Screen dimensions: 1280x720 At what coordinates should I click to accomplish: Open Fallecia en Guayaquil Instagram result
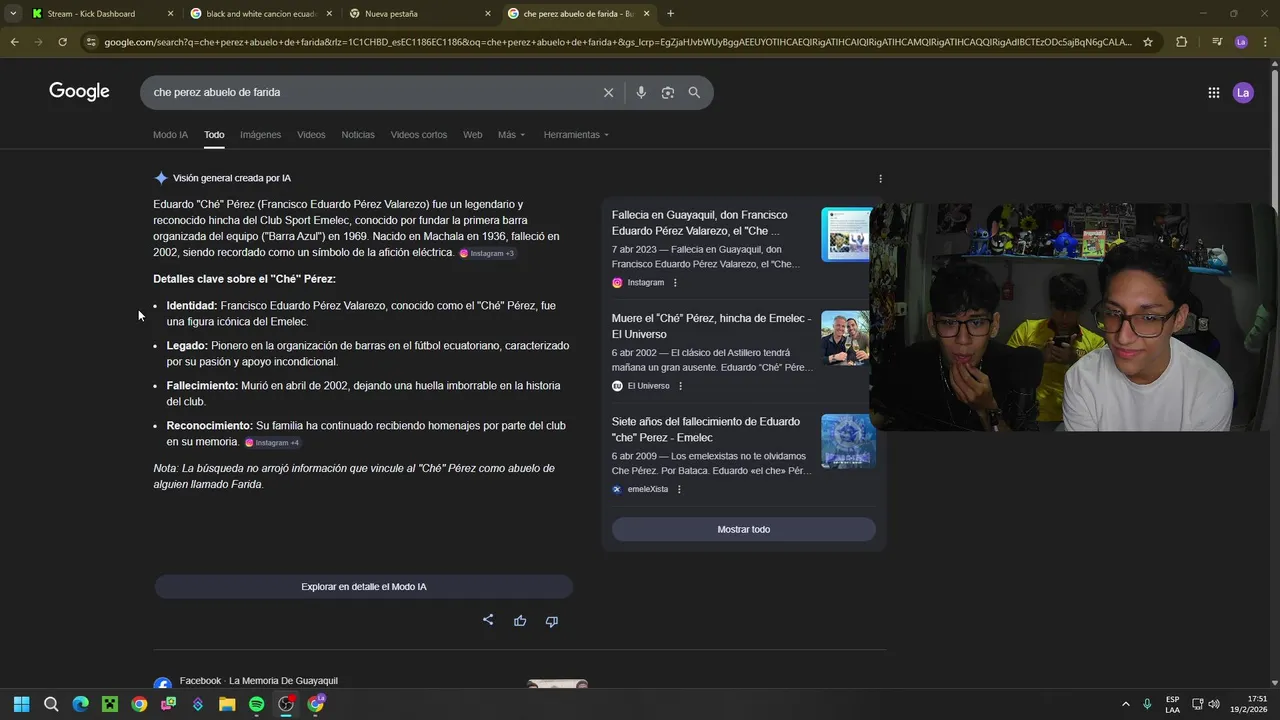coord(700,223)
